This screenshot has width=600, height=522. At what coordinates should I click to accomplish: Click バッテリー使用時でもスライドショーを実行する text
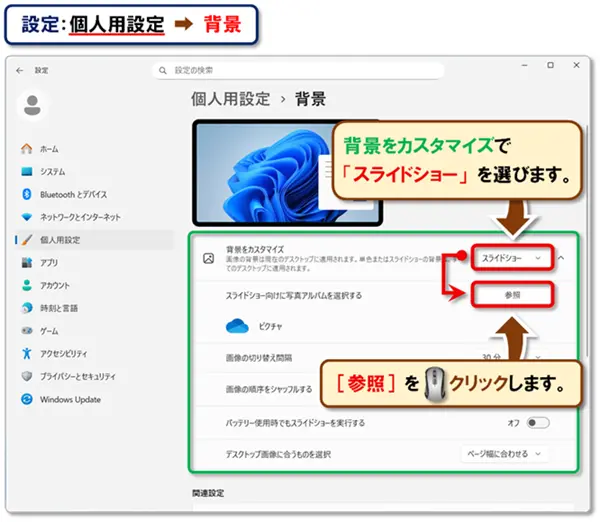pyautogui.click(x=295, y=423)
